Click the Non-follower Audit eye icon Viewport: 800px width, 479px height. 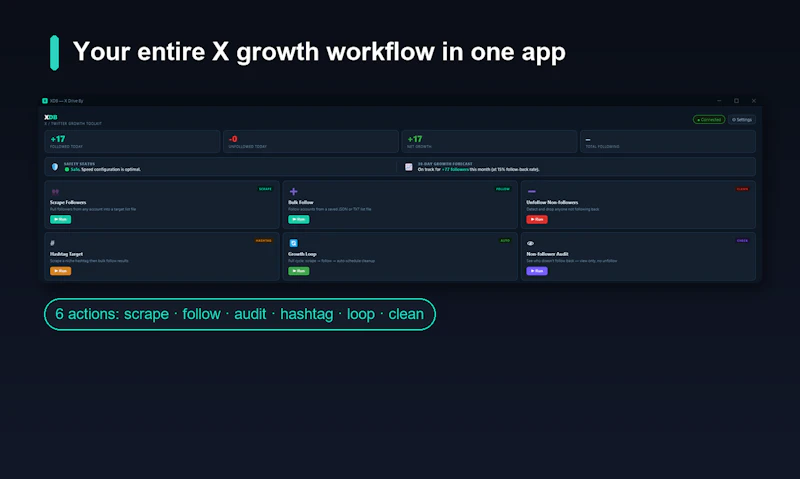click(x=531, y=243)
